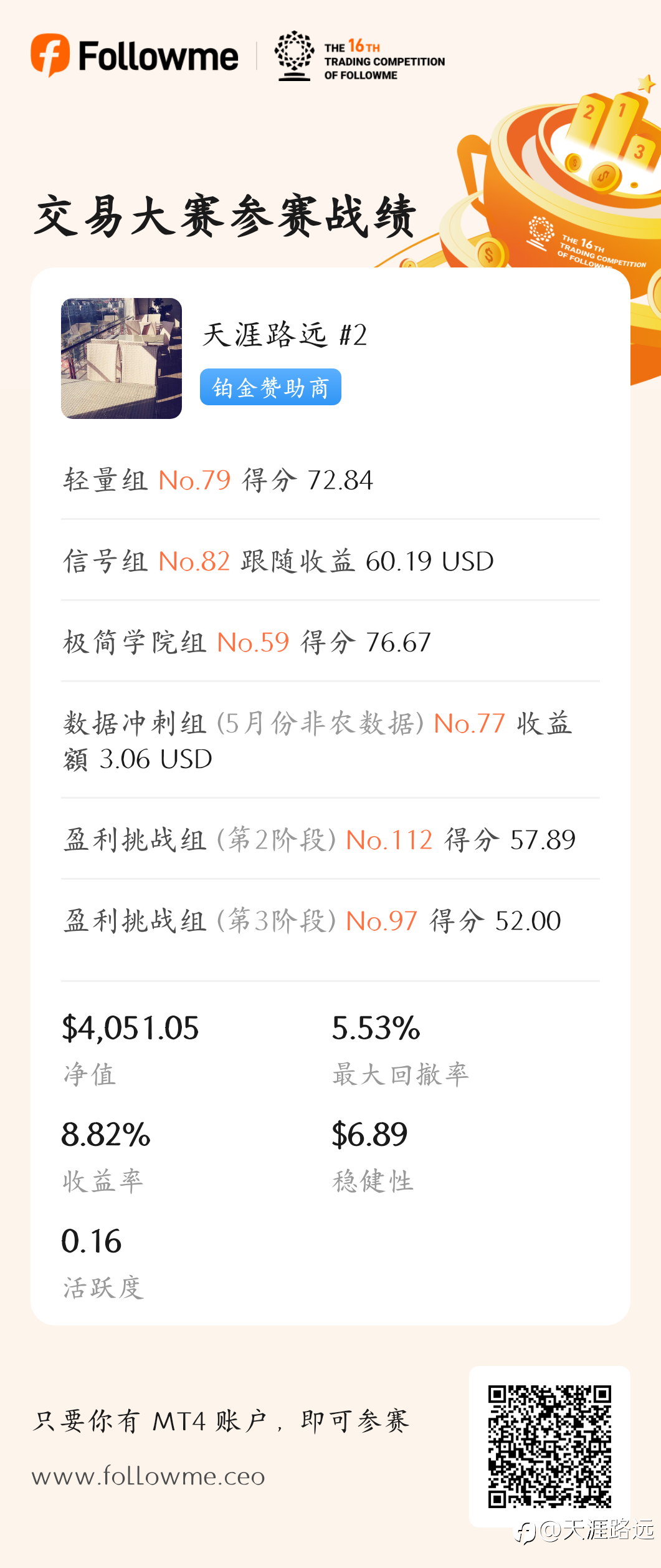Click the 5.53% 最大回撤率 value
Screen dimensions: 661x1568
point(376,1028)
